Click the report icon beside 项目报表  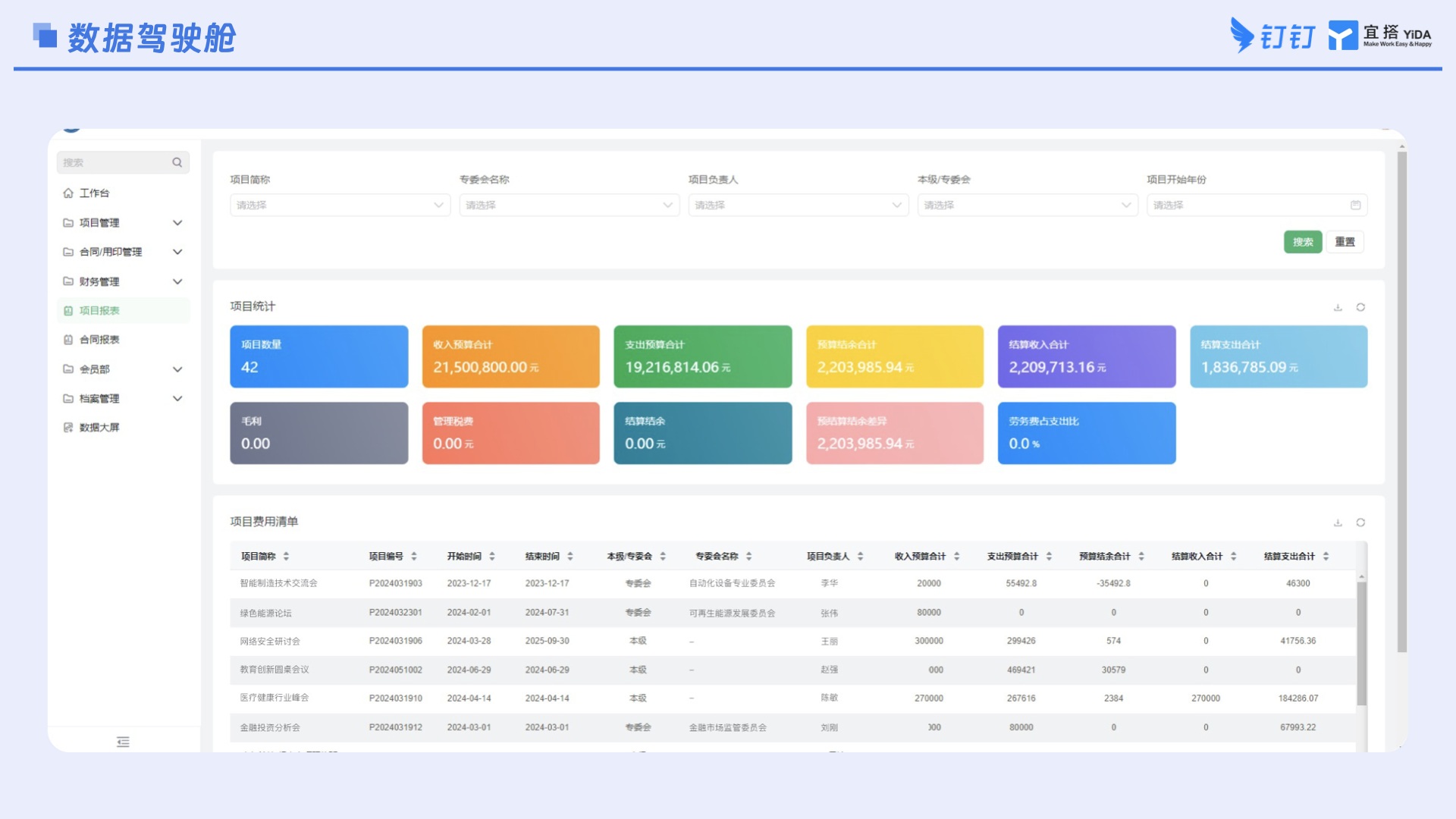[x=68, y=310]
